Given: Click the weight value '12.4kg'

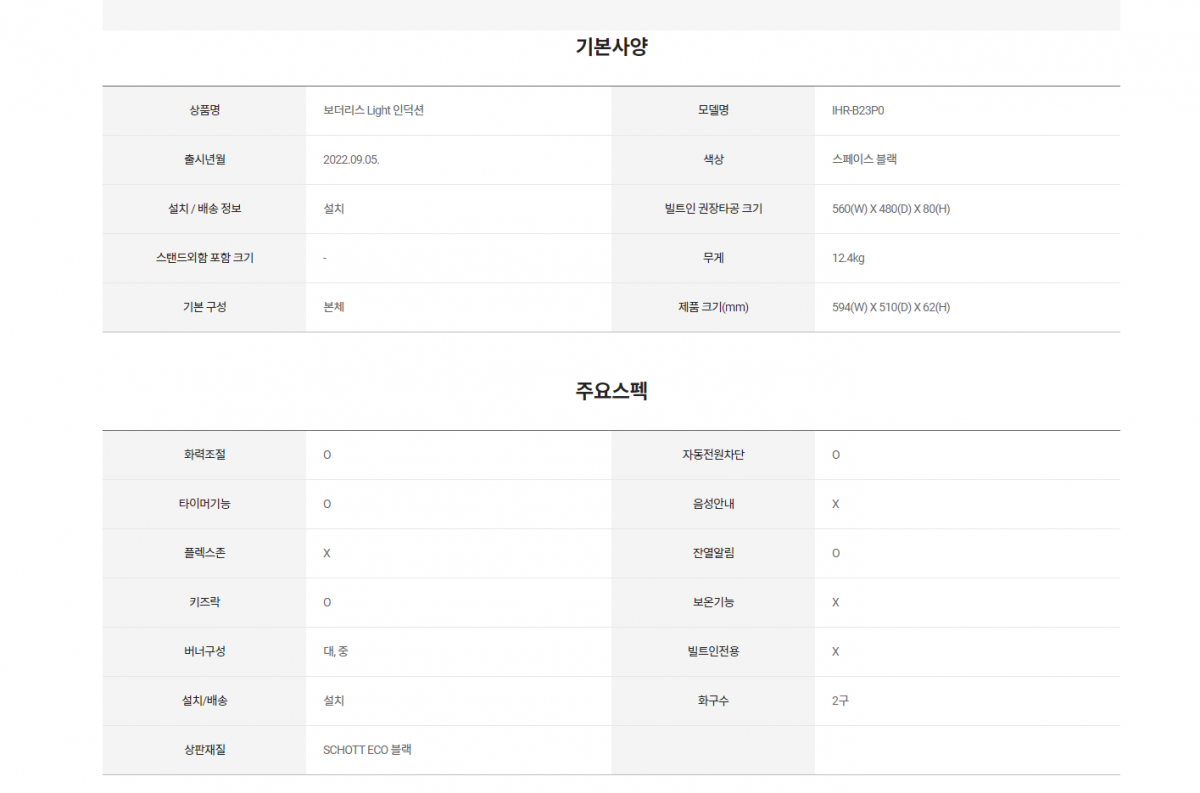Looking at the screenshot, I should point(848,258).
